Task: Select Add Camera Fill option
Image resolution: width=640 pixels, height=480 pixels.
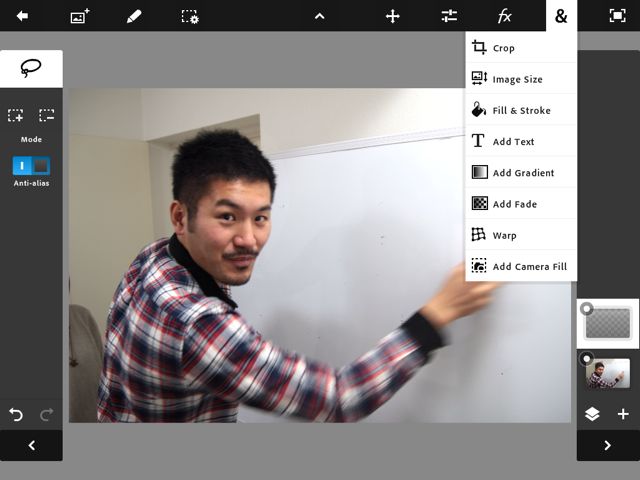Action: tap(521, 266)
